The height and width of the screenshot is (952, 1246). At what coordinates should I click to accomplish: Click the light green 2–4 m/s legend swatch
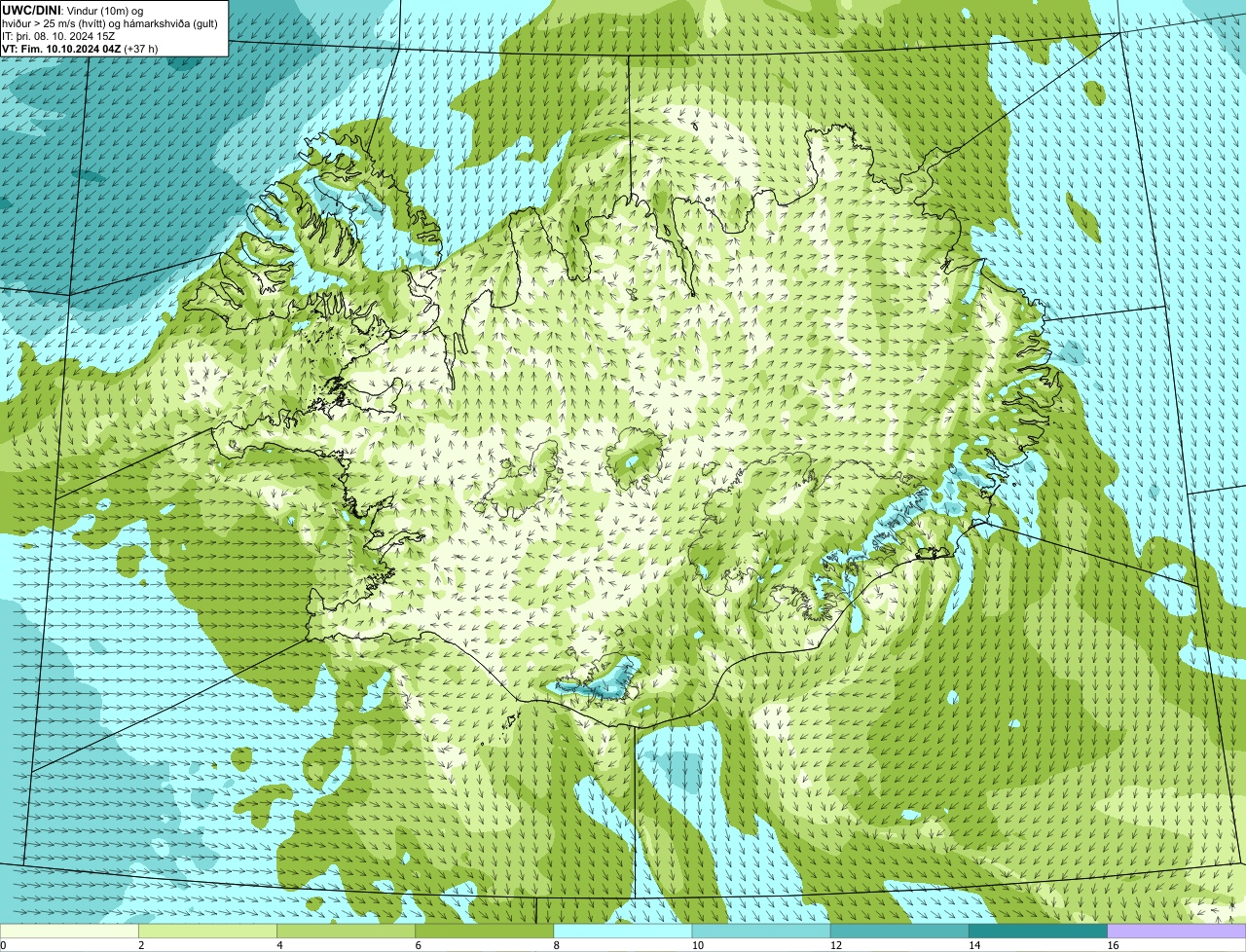coord(207,932)
